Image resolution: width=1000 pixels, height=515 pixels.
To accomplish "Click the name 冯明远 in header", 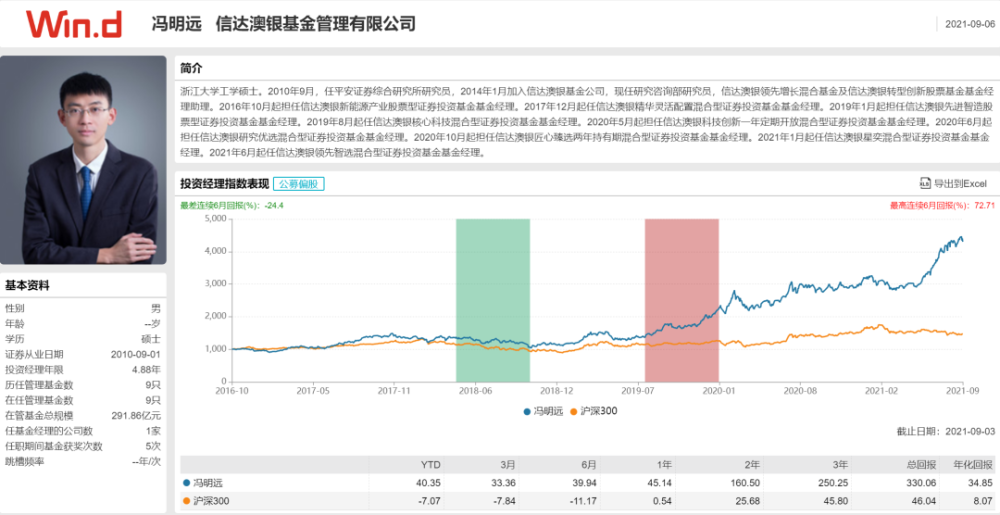I will (x=177, y=24).
